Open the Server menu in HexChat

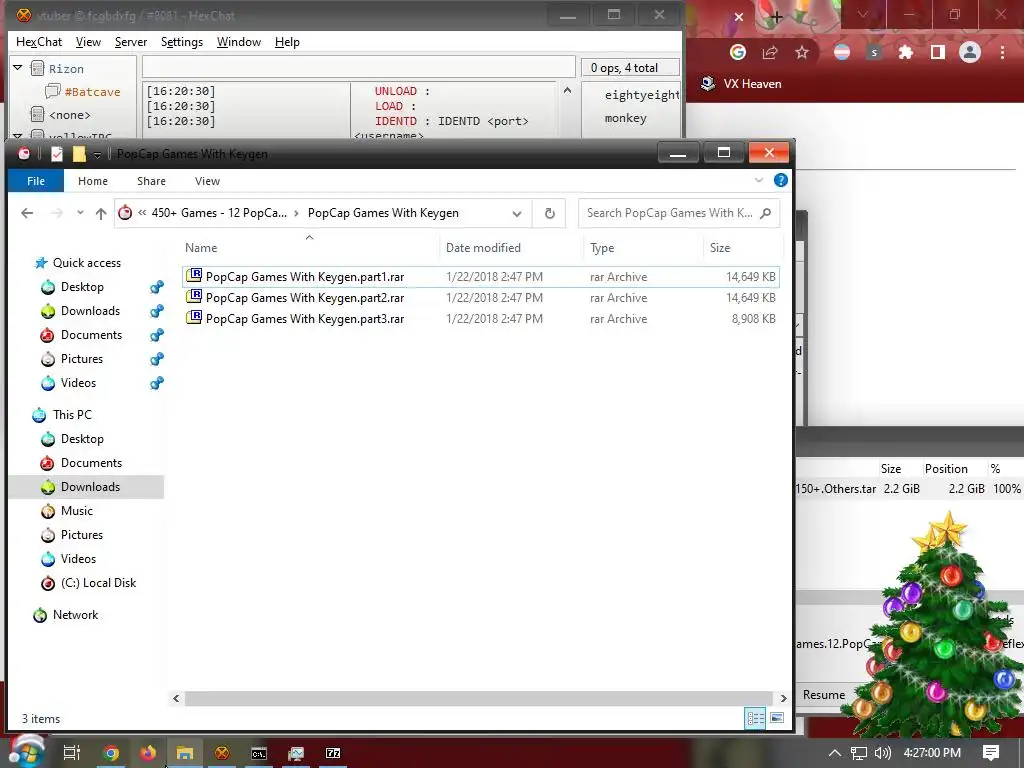(131, 42)
